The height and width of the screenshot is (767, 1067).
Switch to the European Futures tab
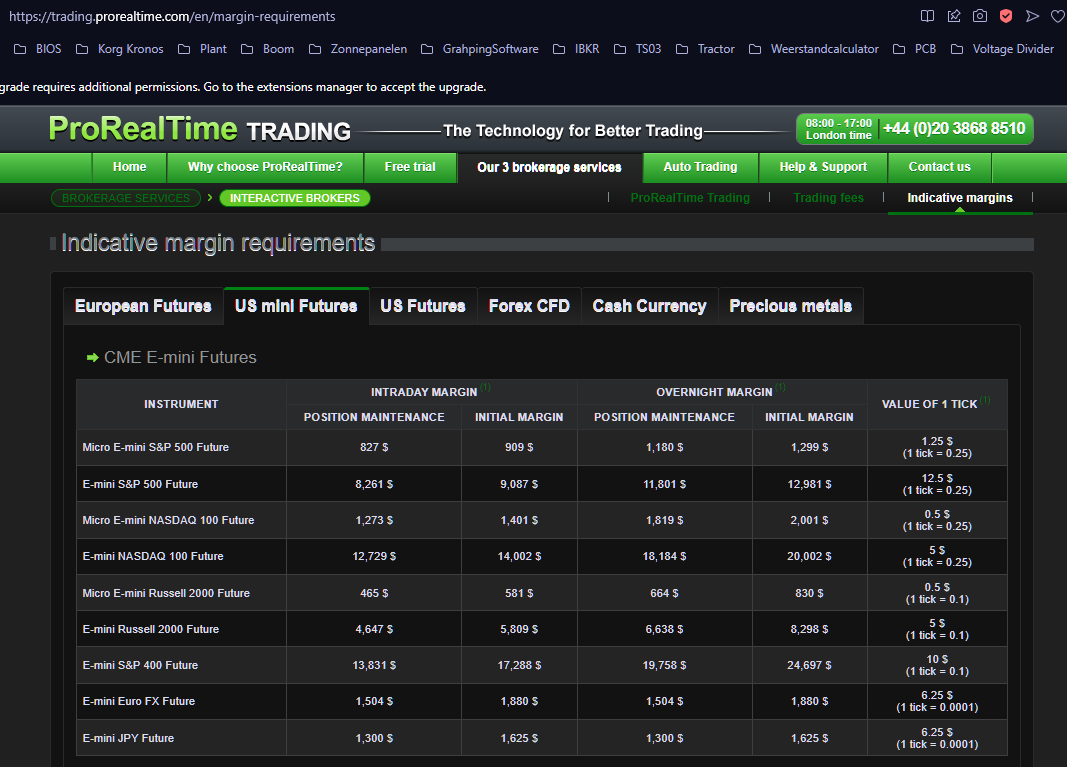tap(143, 306)
